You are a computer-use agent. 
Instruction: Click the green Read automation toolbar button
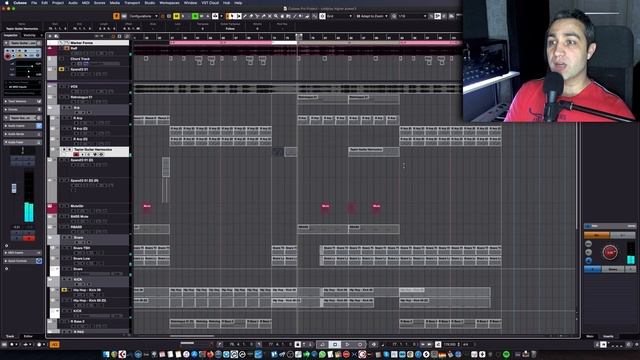pos(195,16)
